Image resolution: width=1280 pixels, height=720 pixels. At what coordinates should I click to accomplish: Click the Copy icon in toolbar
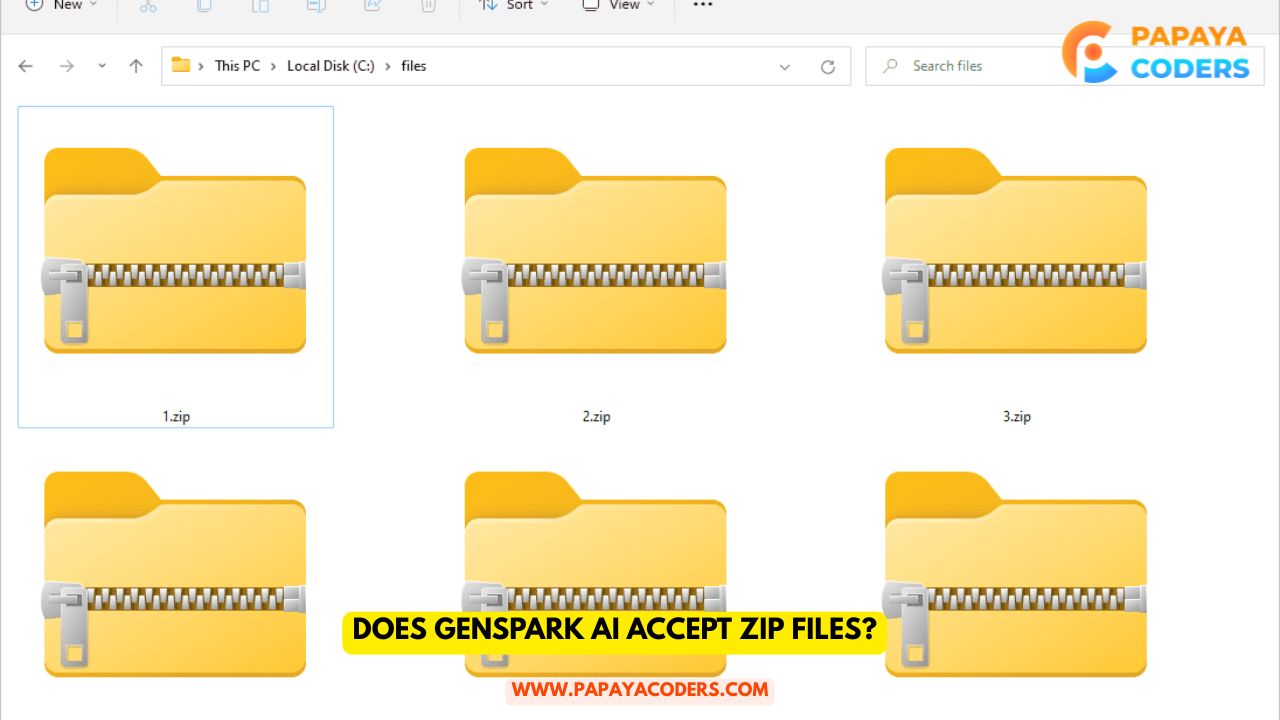pyautogui.click(x=204, y=6)
